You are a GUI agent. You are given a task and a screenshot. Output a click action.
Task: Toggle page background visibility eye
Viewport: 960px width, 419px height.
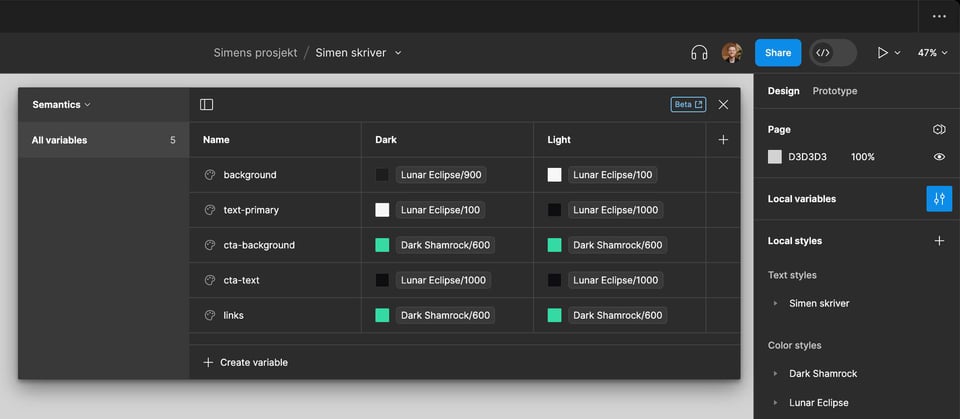[938, 157]
